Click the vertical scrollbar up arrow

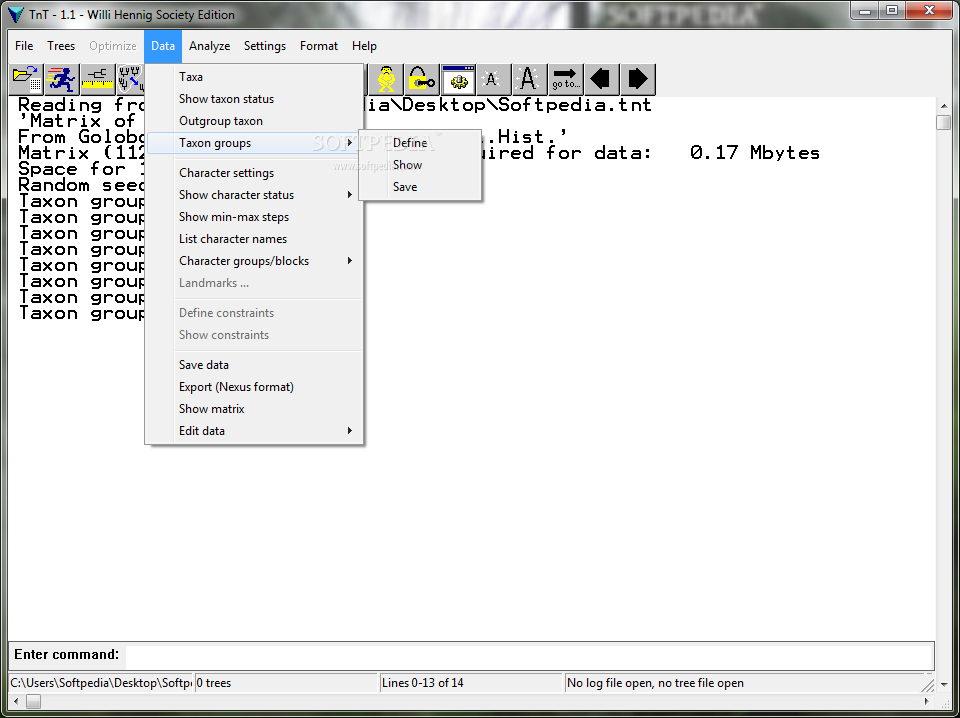click(943, 105)
